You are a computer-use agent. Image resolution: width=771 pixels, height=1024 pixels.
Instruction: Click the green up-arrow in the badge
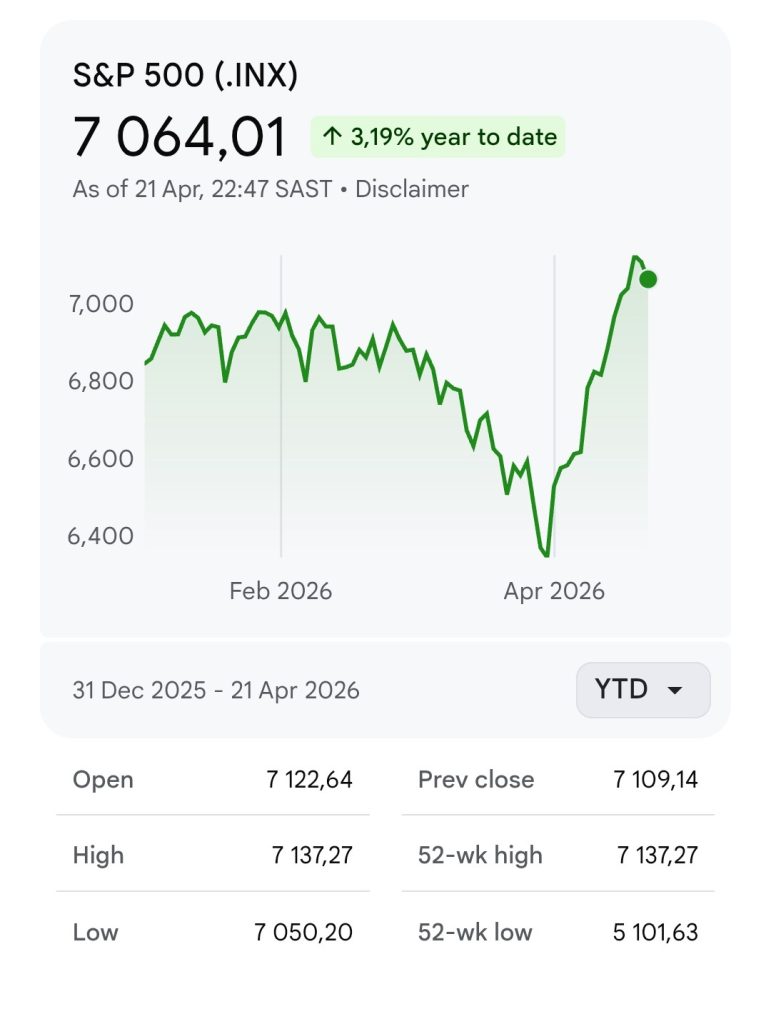click(332, 137)
